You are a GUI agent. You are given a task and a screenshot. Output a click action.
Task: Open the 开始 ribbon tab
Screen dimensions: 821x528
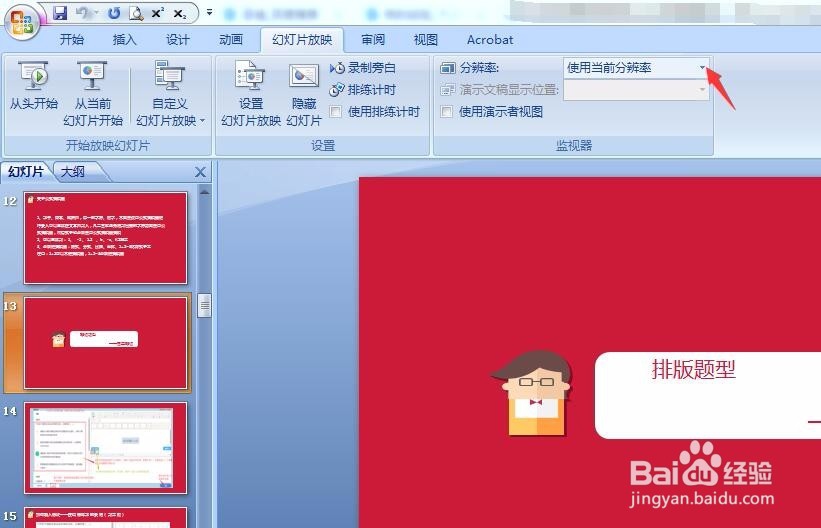coord(72,40)
